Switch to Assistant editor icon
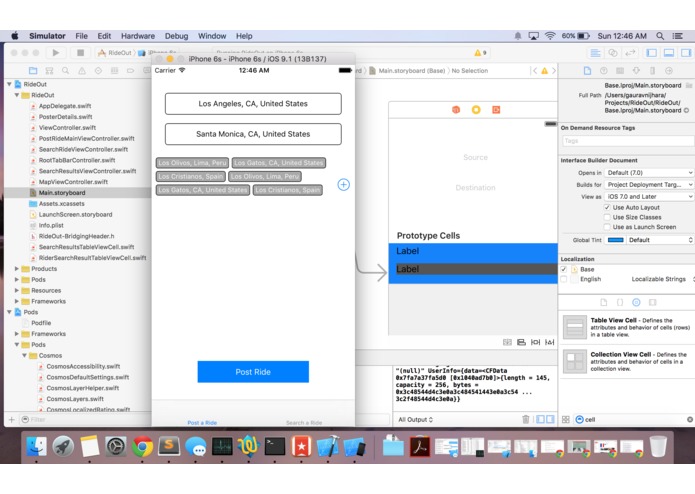Image resolution: width=695 pixels, height=494 pixels. click(x=613, y=53)
